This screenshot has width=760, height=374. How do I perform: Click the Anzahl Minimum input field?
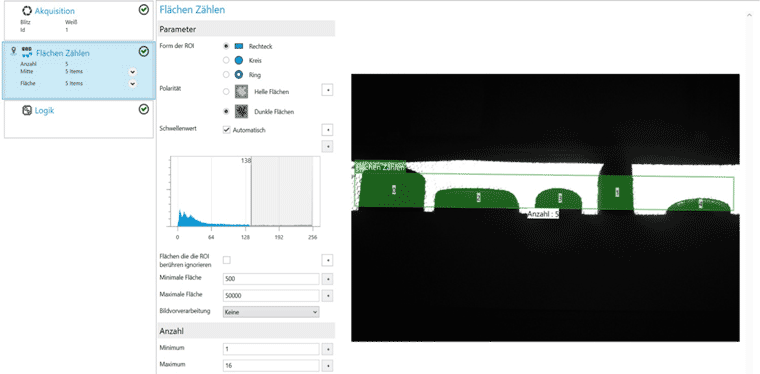pos(271,349)
